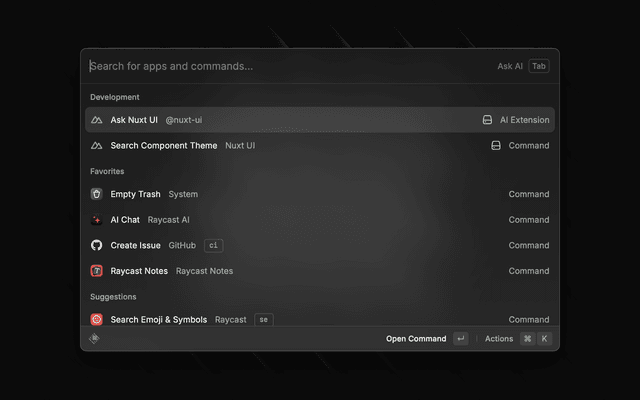Click the Development section header
Viewport: 640px width, 400px height.
coord(115,97)
